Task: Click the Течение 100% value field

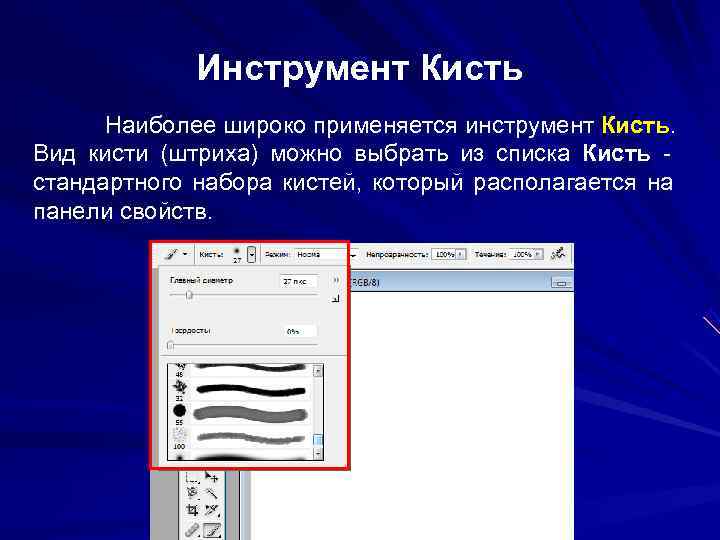Action: tap(522, 254)
